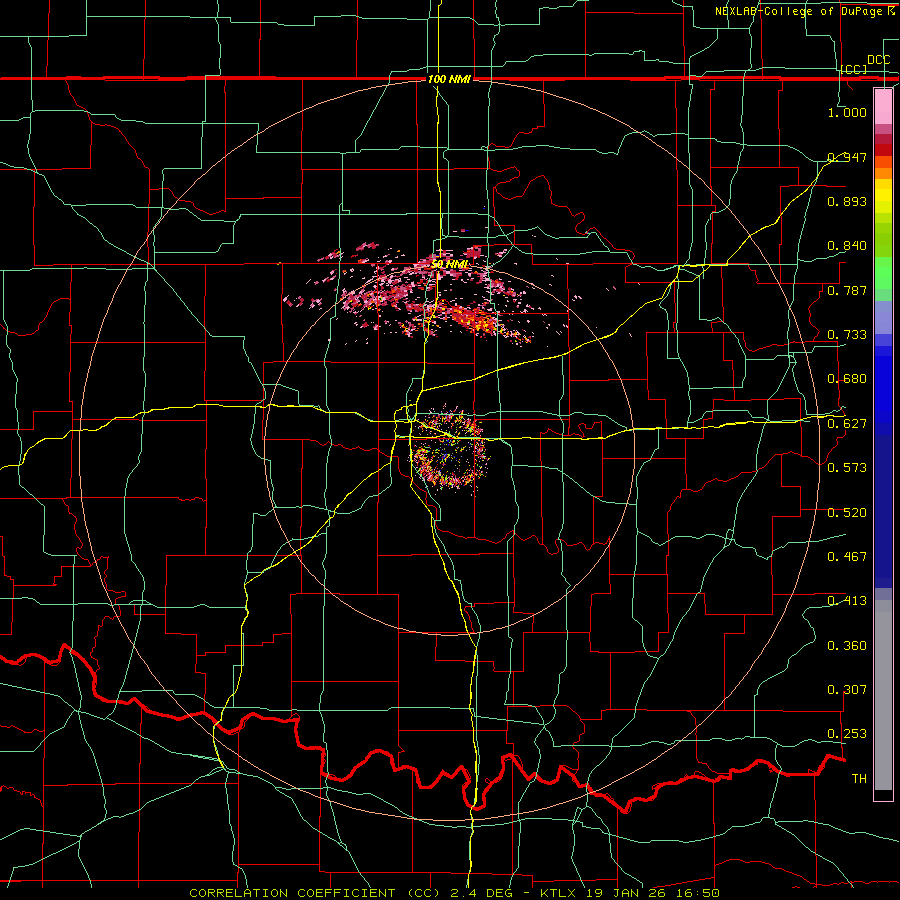Viewport: 900px width, 900px height.
Task: Click the 0.520 scale value
Action: click(x=847, y=513)
